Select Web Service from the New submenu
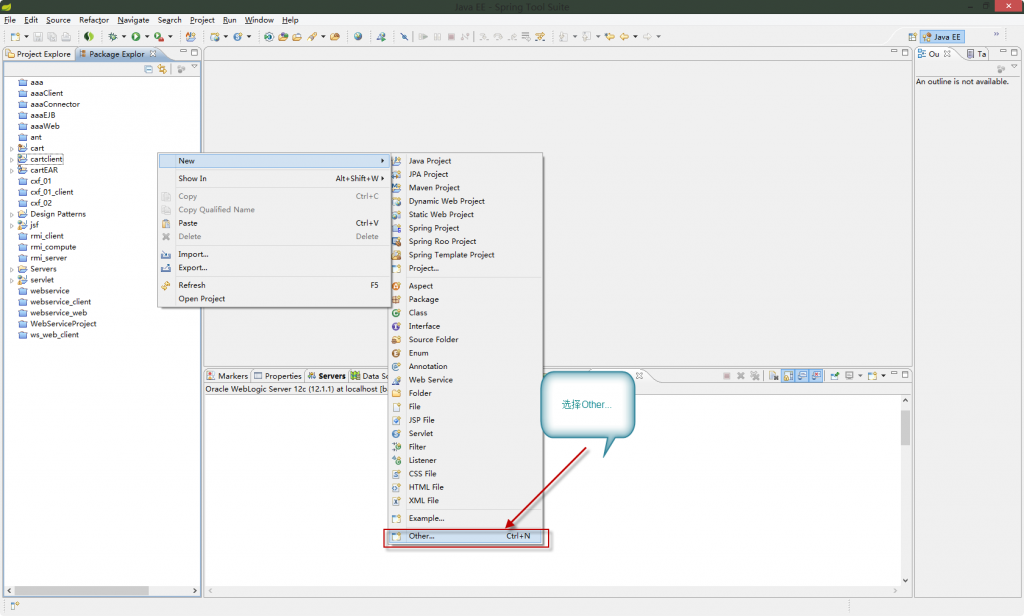Screen dimensions: 1024x616 pos(466,380)
